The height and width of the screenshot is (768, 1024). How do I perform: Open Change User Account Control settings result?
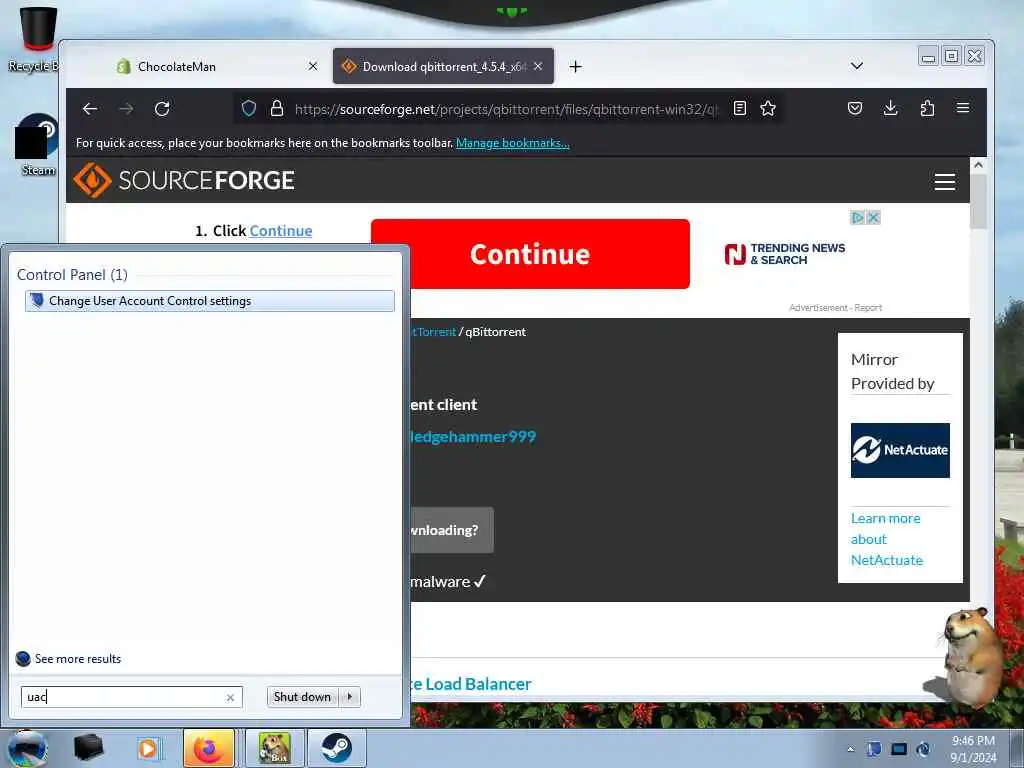210,301
